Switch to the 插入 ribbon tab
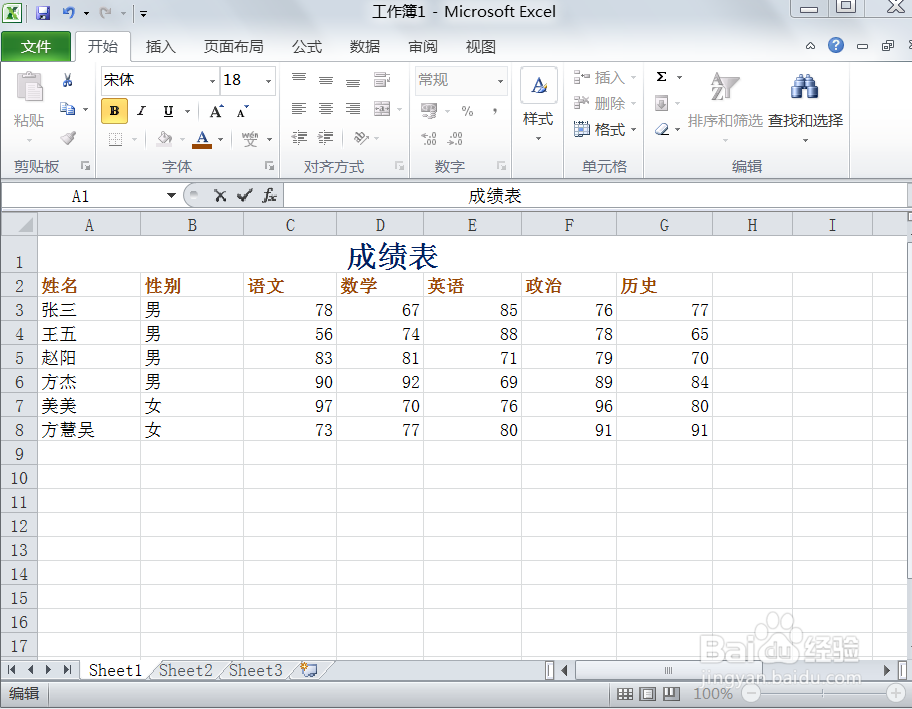 pyautogui.click(x=163, y=46)
